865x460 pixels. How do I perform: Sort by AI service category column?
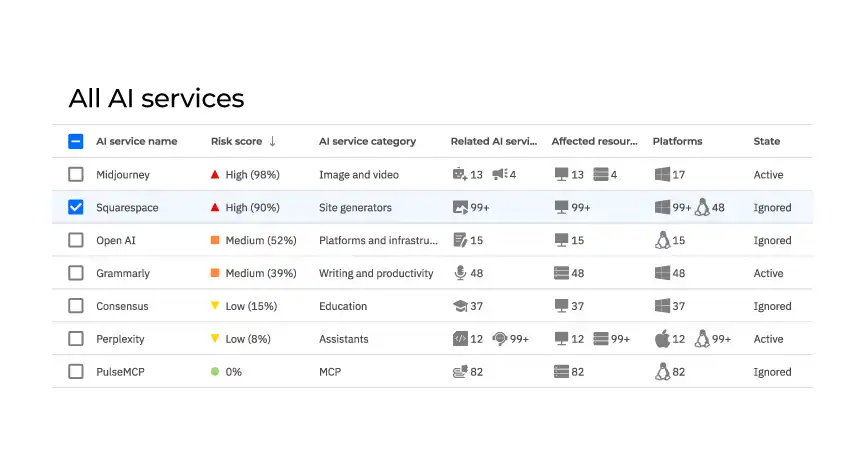click(x=367, y=141)
